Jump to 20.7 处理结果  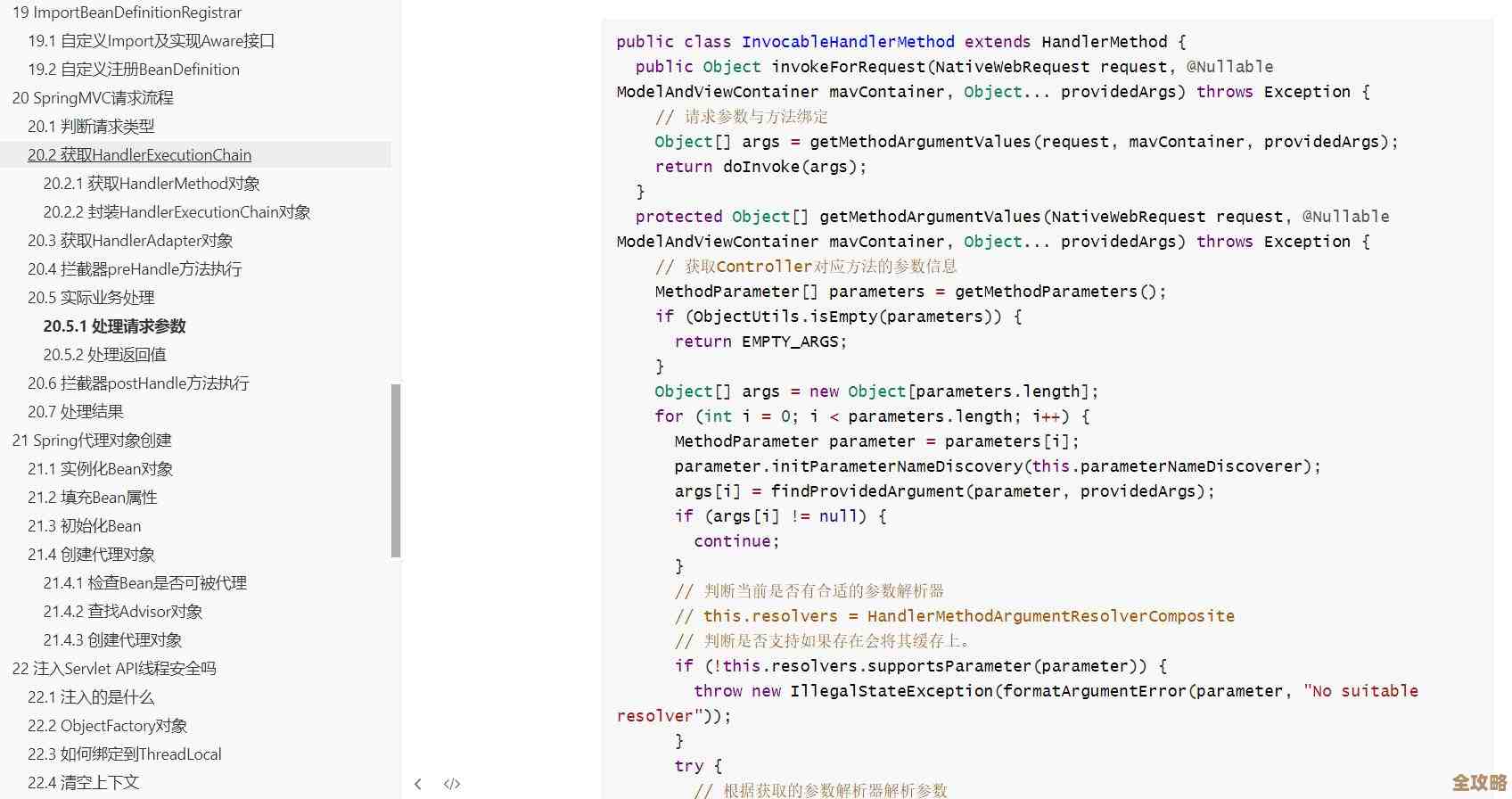pos(76,412)
